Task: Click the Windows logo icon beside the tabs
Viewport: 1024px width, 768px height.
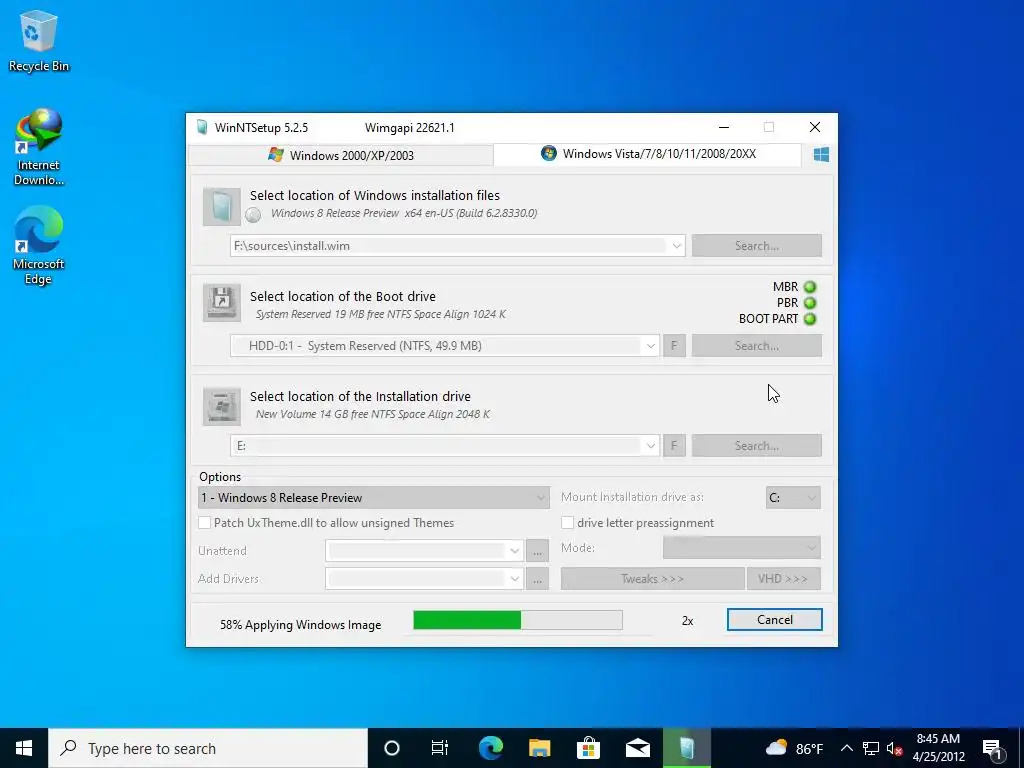Action: pos(821,155)
